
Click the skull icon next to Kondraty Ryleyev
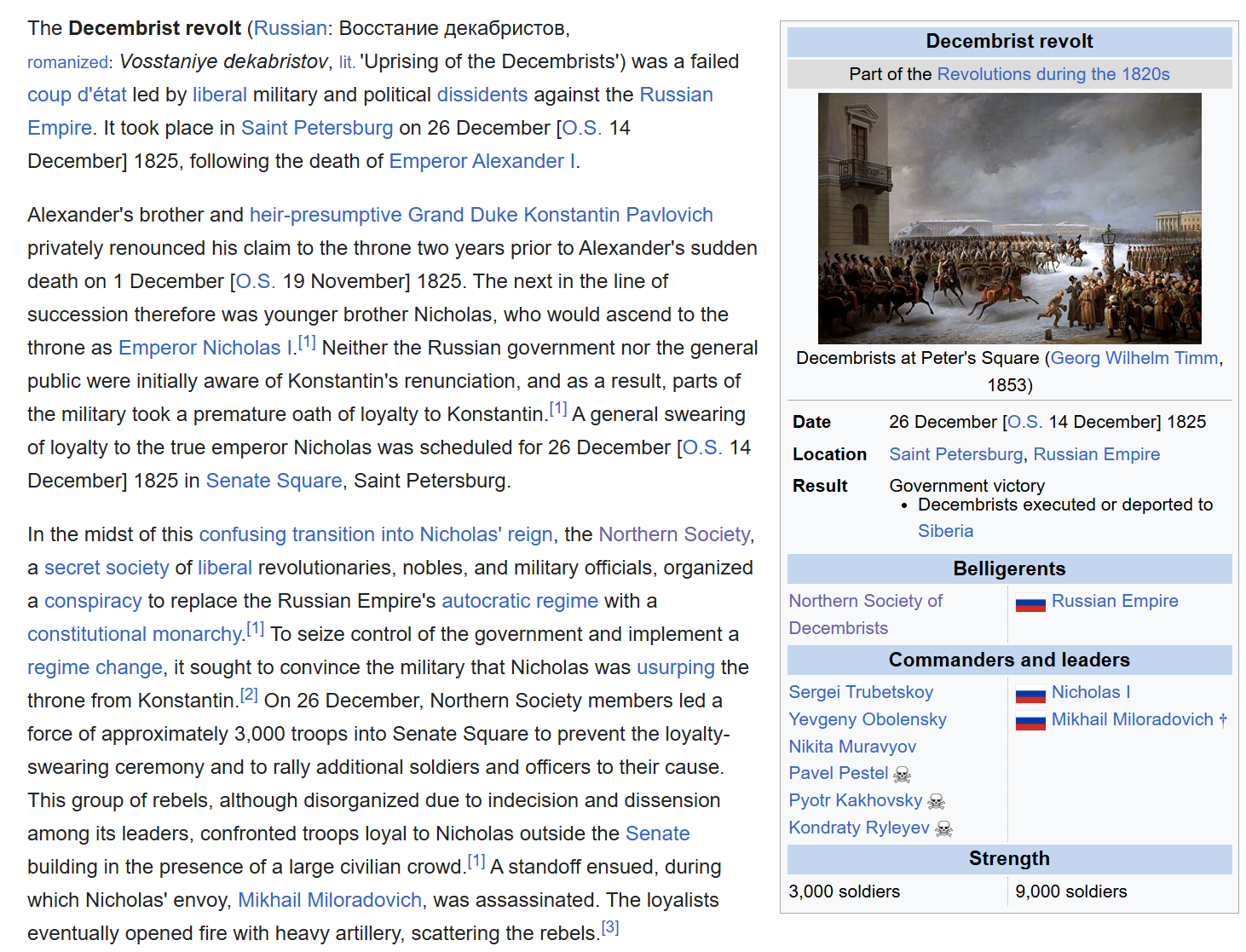[x=944, y=828]
